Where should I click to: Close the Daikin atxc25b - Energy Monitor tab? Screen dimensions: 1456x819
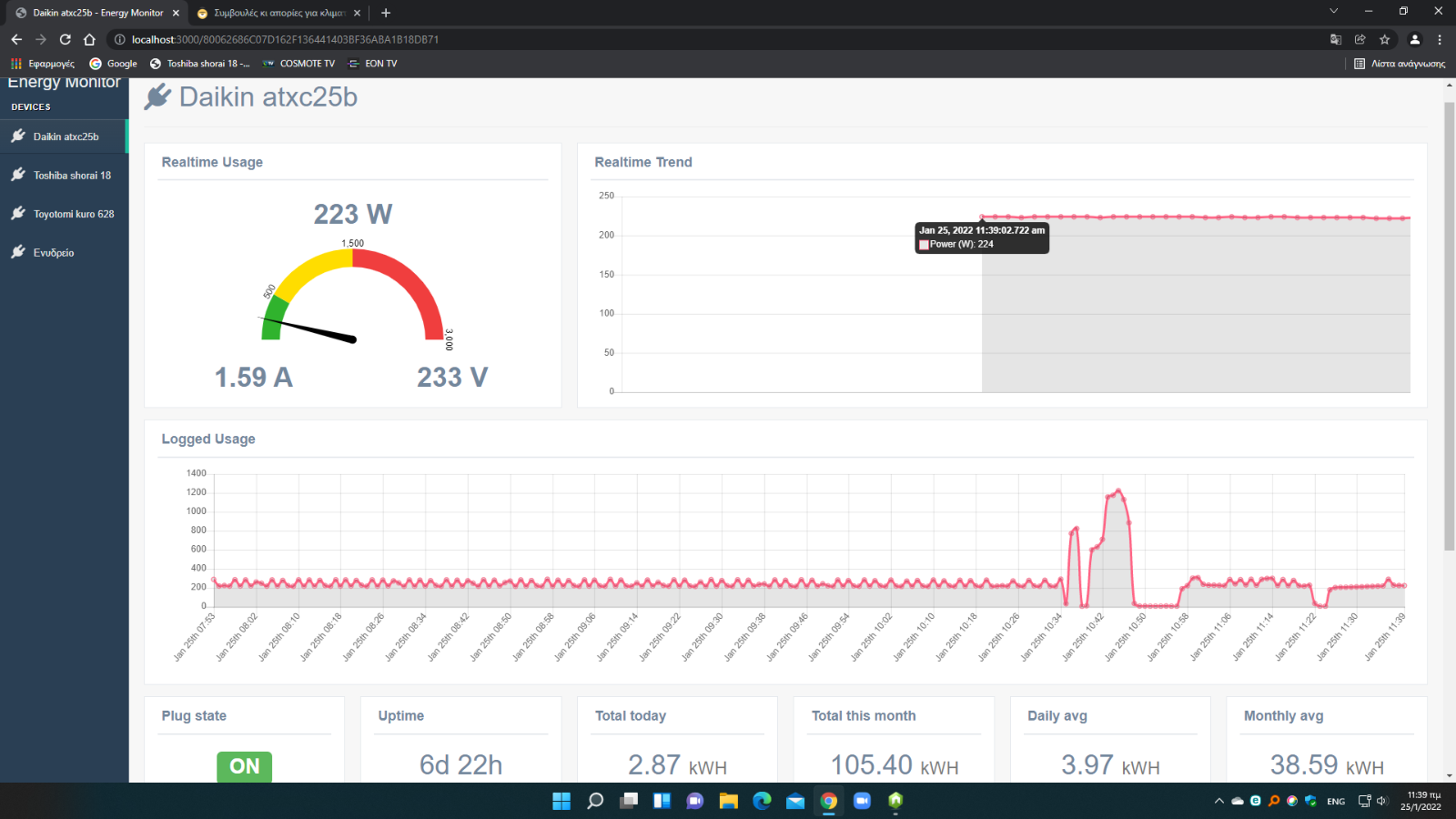click(176, 13)
